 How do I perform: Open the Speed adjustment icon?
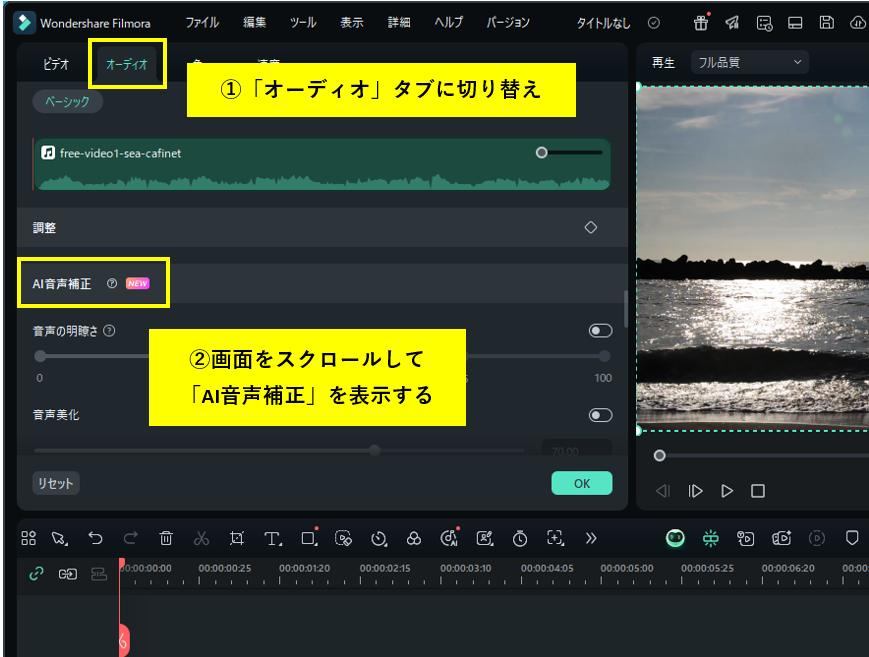(378, 538)
